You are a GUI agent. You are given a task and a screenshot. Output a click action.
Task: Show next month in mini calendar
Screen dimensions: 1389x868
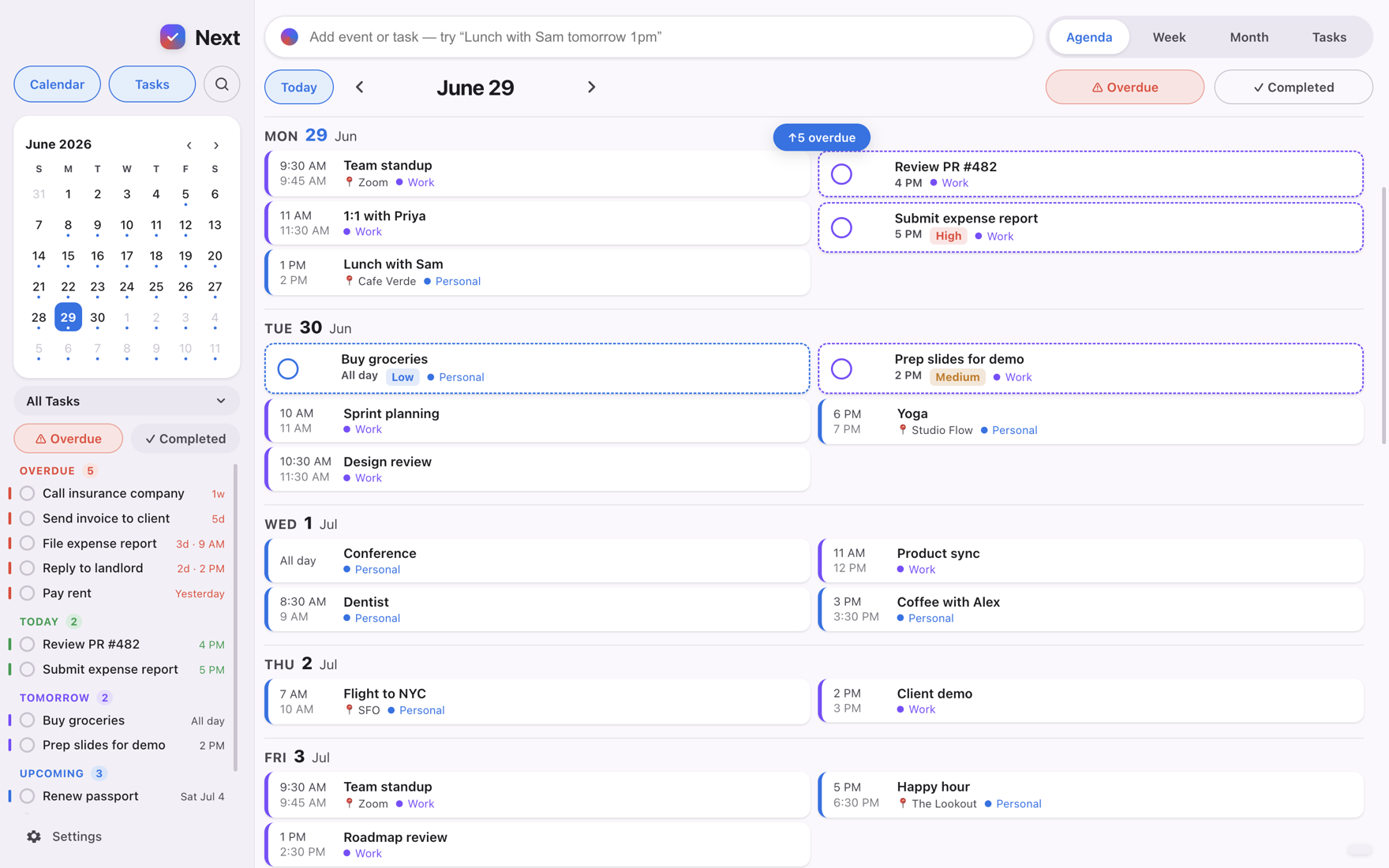click(216, 145)
